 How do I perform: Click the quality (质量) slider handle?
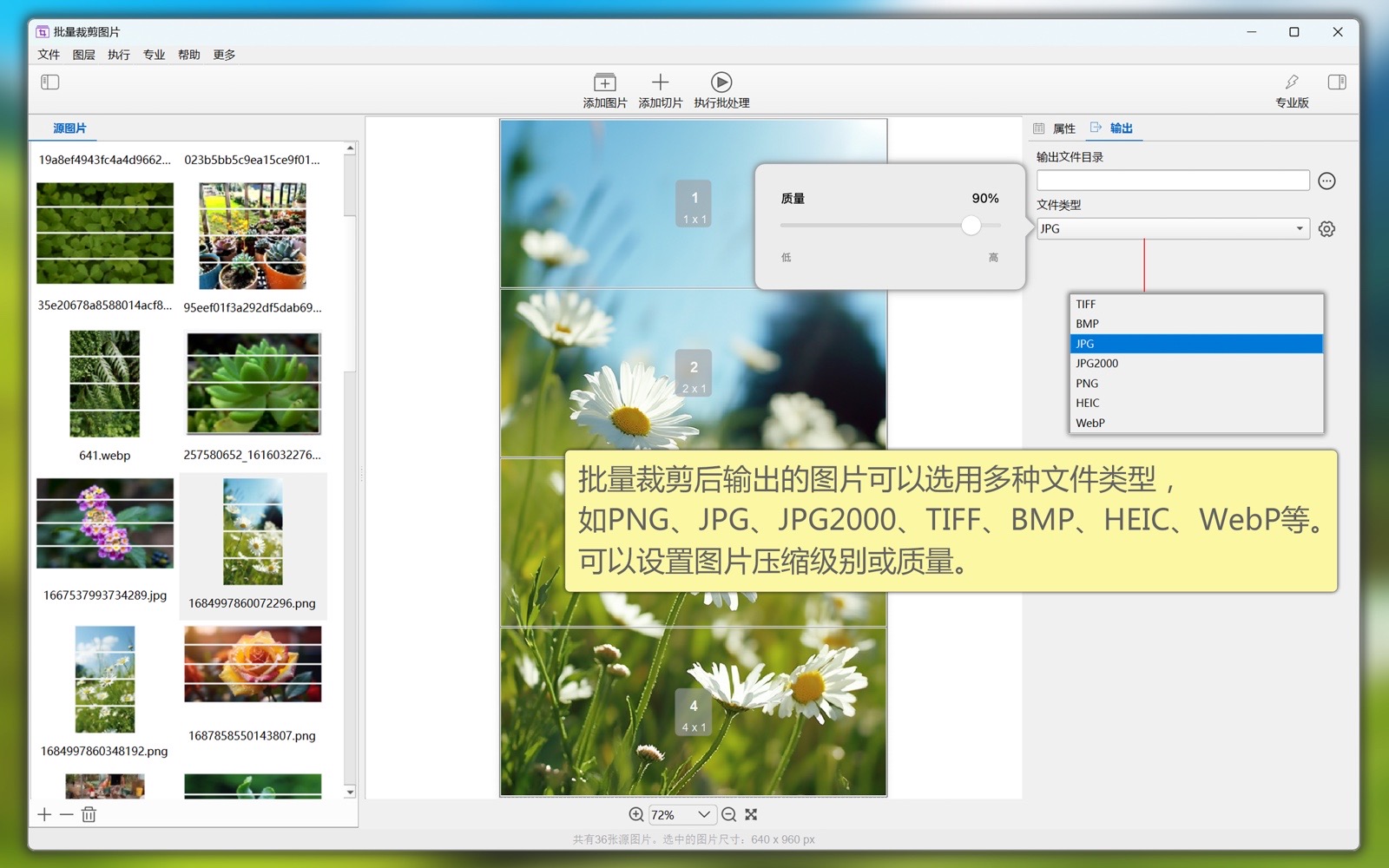pos(971,226)
